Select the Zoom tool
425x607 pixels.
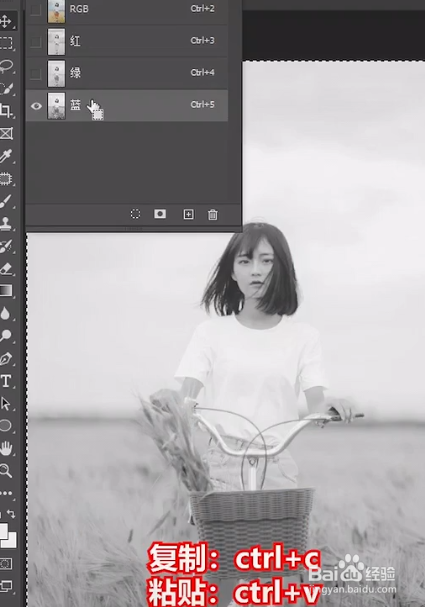pyautogui.click(x=5, y=471)
